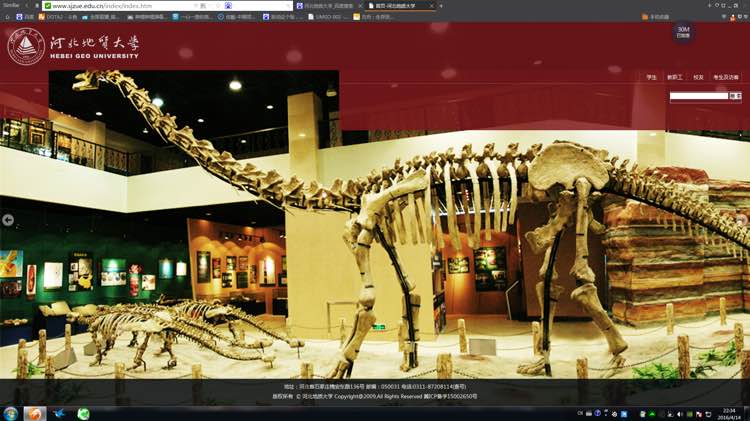Open the 校友 (alumni) nav link
750x421 pixels.
click(x=698, y=78)
